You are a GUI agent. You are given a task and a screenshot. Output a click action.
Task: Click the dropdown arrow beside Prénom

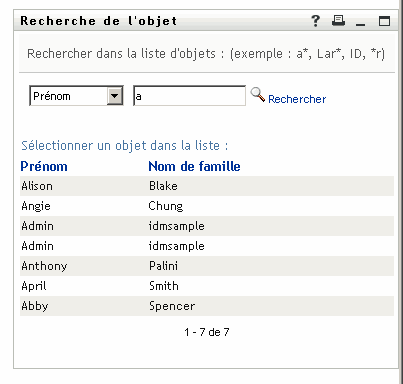tap(115, 96)
